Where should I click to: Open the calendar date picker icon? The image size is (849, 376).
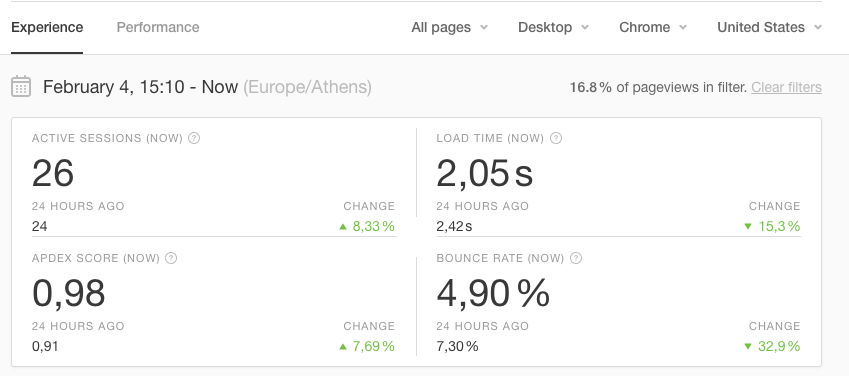coord(21,87)
